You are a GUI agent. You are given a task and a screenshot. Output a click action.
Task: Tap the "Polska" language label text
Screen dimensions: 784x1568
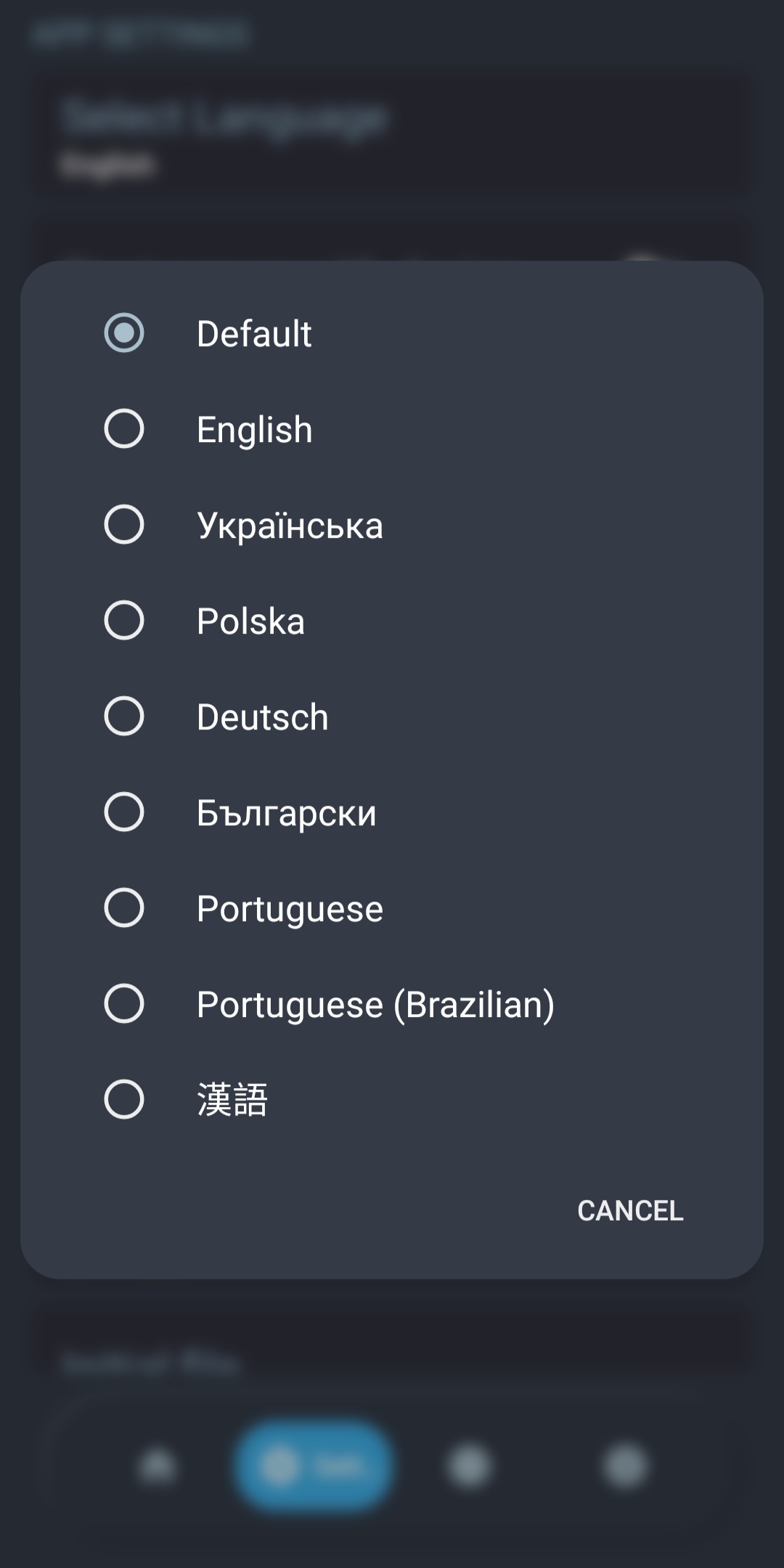[x=250, y=621]
